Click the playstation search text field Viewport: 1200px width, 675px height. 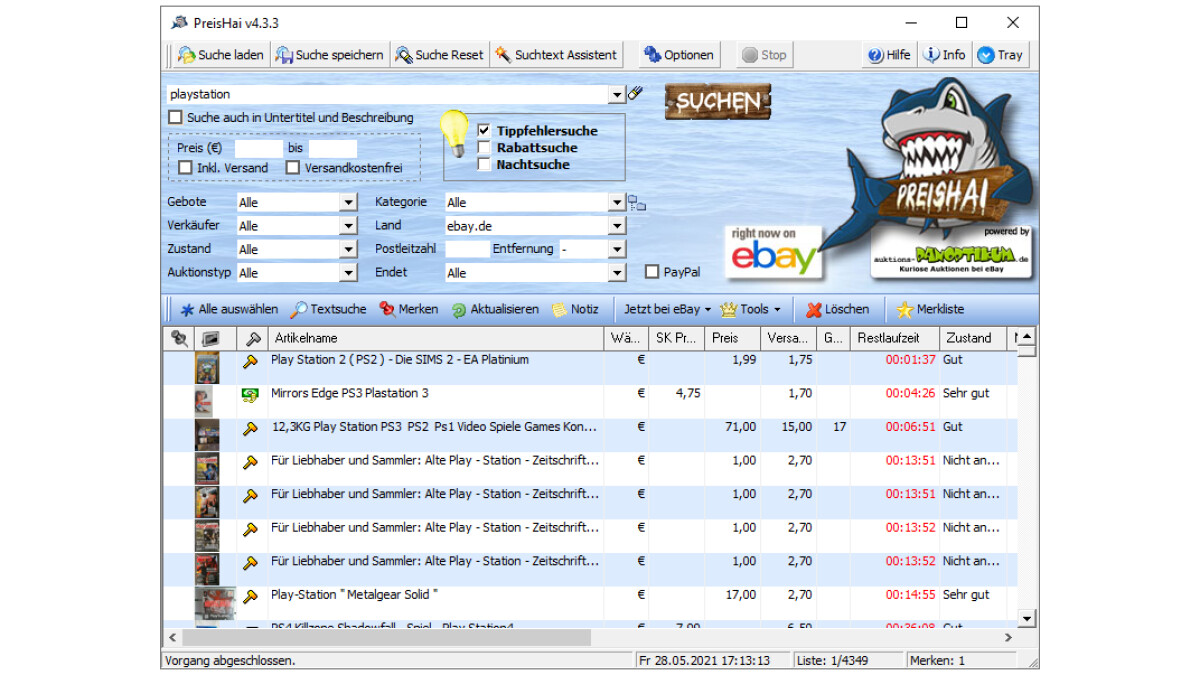[x=388, y=94]
